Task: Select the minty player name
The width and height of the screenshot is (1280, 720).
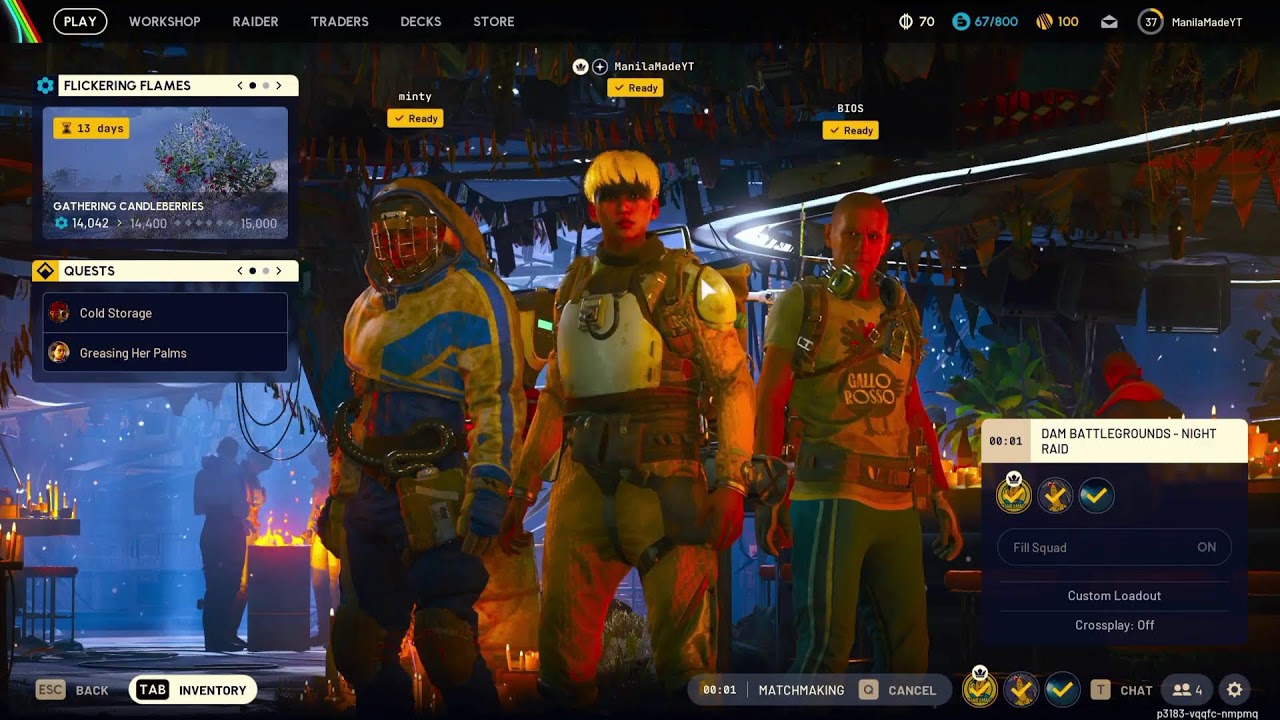Action: [415, 97]
